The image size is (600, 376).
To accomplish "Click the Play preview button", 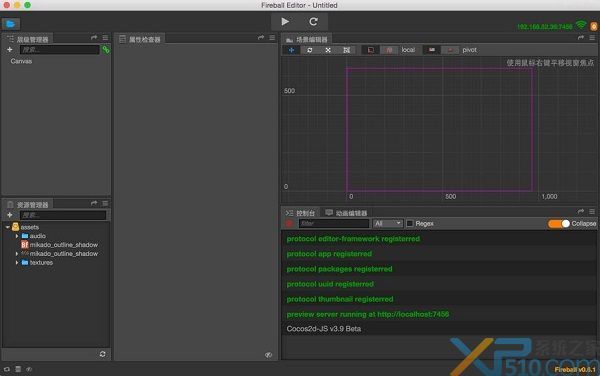I will (285, 21).
